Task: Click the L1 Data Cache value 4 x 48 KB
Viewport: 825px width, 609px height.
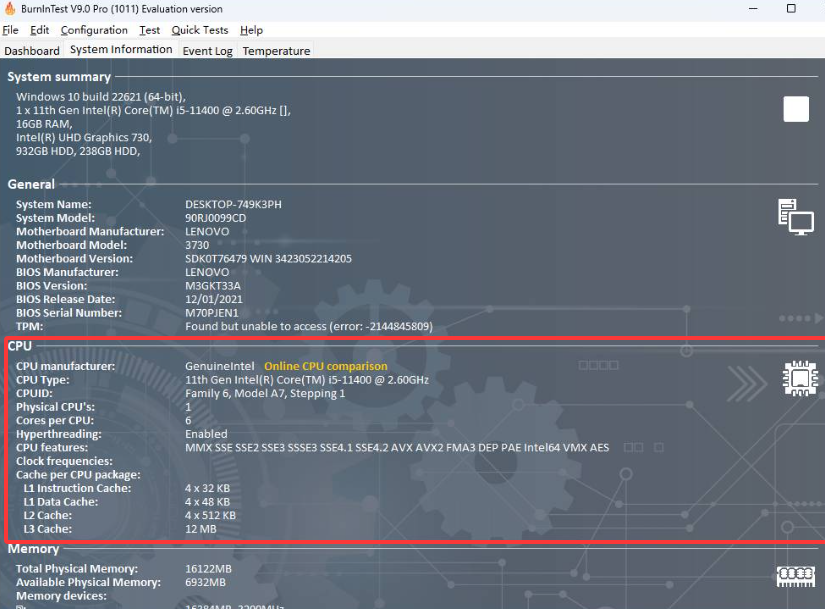Action: [x=207, y=502]
